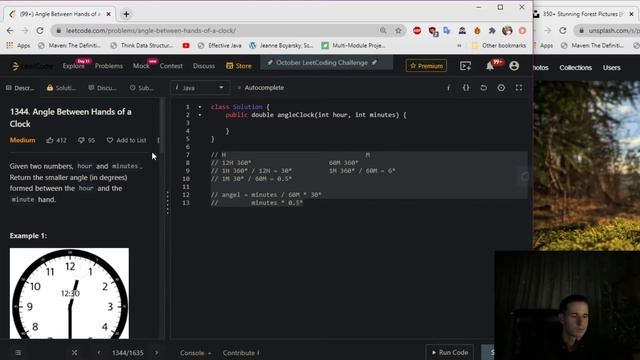Open the red adblock extension icon
The height and width of the screenshot is (360, 640).
pyautogui.click(x=417, y=31)
